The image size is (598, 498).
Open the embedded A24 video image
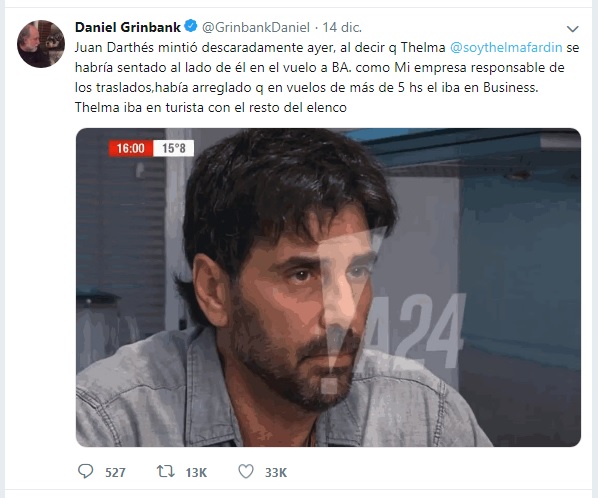click(328, 288)
